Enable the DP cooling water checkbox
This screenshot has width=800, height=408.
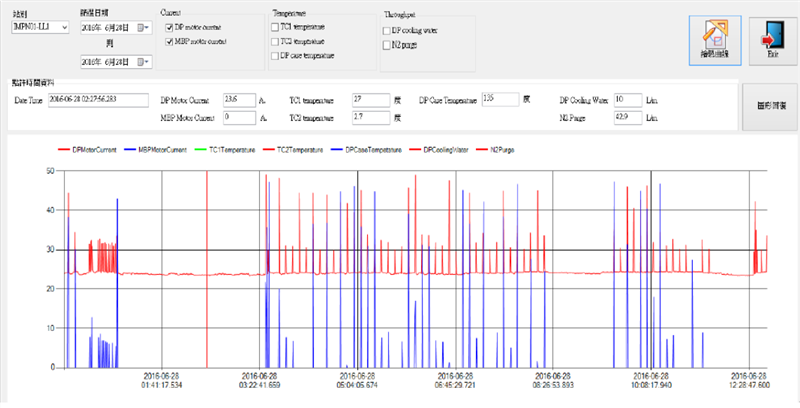(x=387, y=31)
